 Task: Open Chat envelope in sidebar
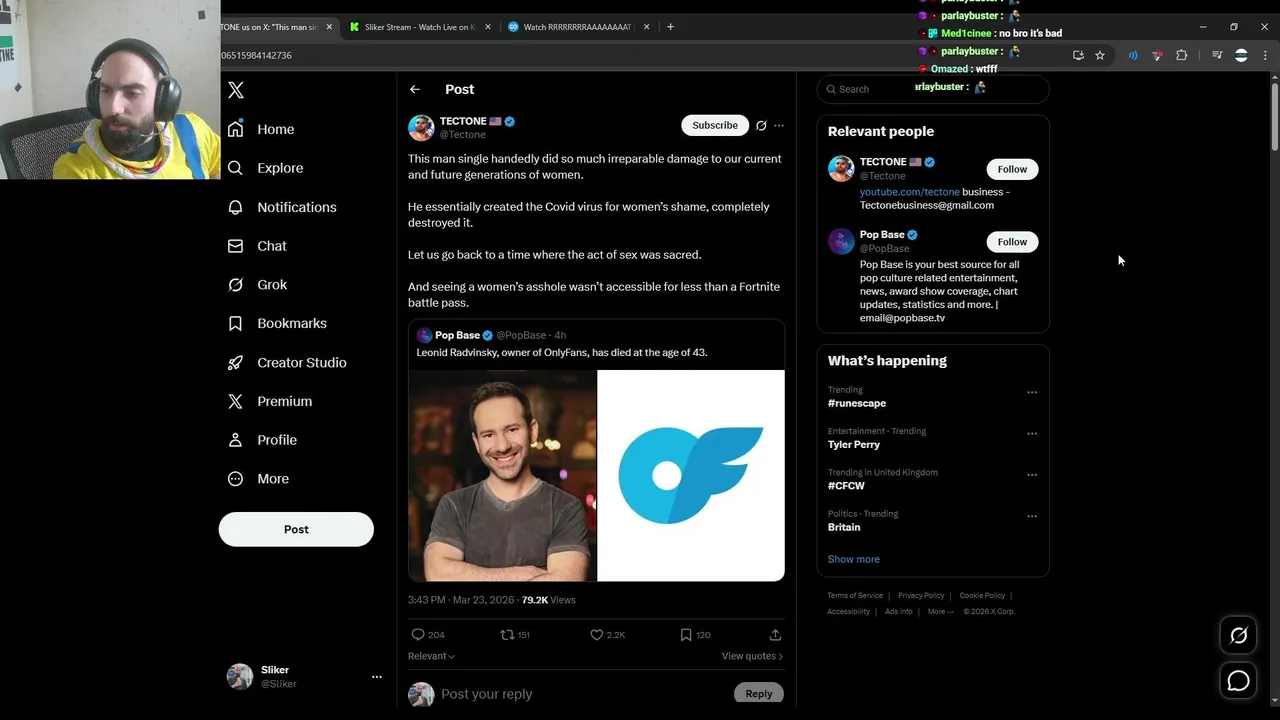[235, 246]
